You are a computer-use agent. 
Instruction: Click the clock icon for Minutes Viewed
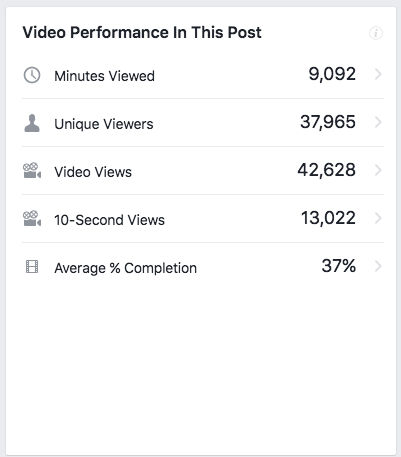[x=32, y=75]
